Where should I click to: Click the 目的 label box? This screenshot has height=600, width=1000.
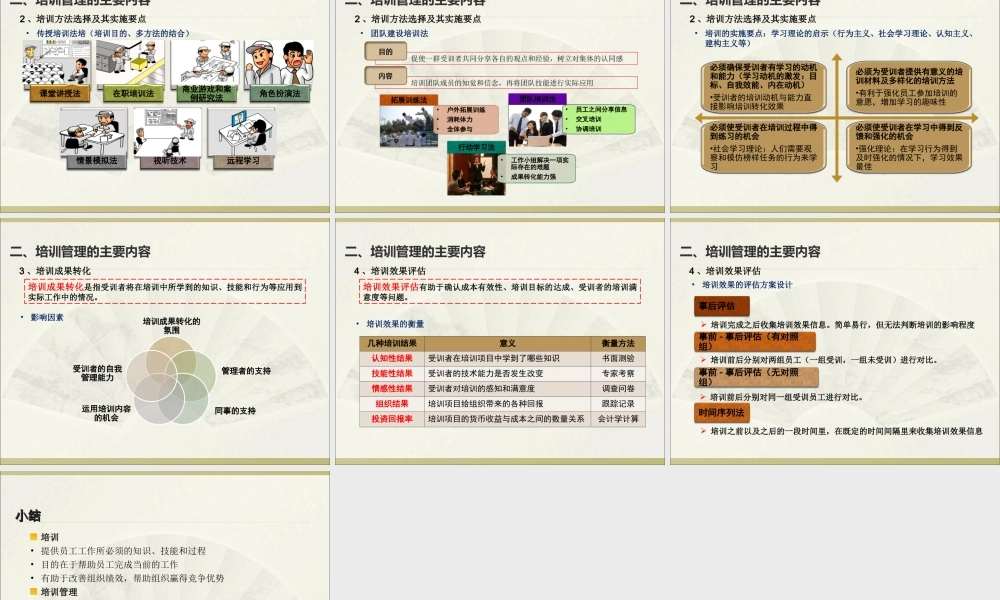(x=387, y=52)
